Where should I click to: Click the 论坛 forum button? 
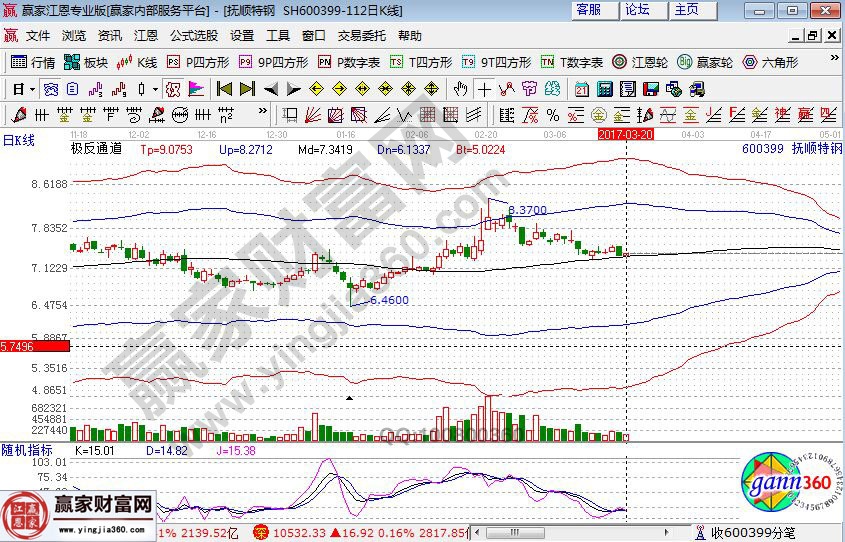[x=637, y=10]
